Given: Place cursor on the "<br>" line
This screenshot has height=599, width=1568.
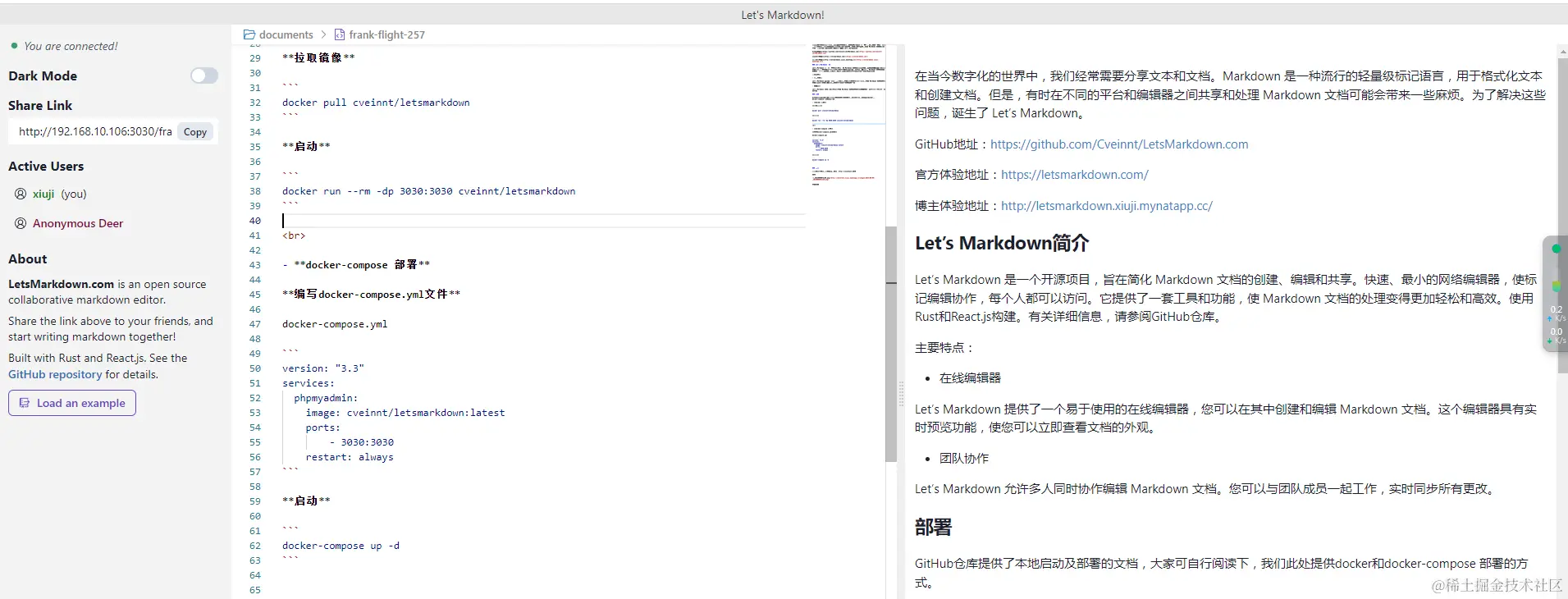Looking at the screenshot, I should coord(294,235).
